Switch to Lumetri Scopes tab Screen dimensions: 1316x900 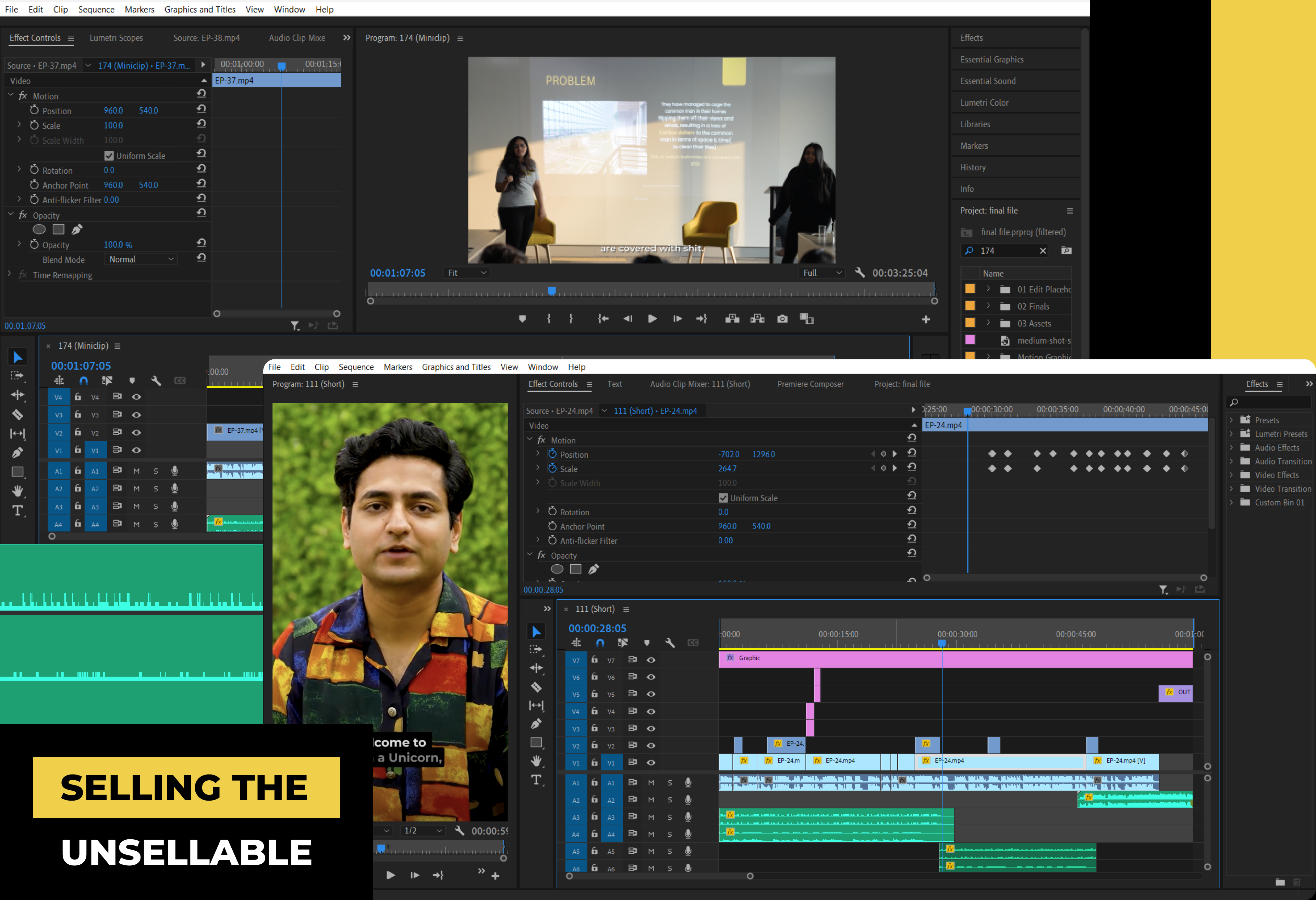pyautogui.click(x=116, y=38)
